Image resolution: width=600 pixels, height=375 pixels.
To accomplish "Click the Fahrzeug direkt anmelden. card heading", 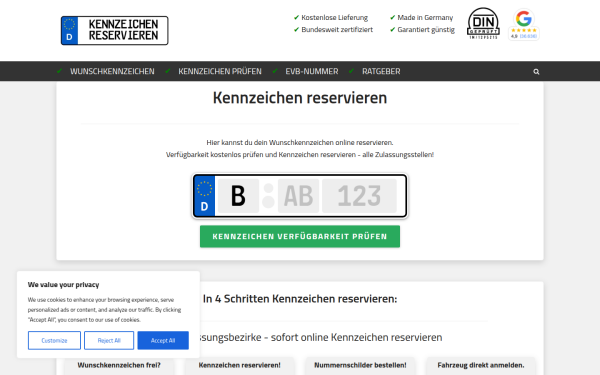I will 481,365.
